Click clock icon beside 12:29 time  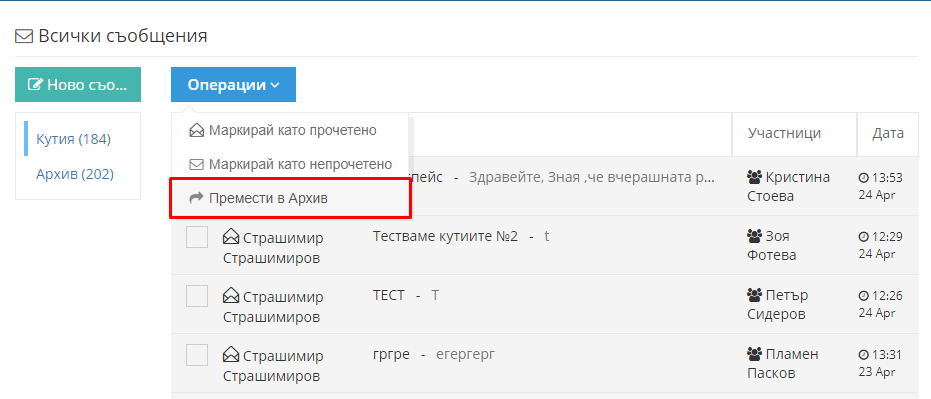click(x=863, y=237)
